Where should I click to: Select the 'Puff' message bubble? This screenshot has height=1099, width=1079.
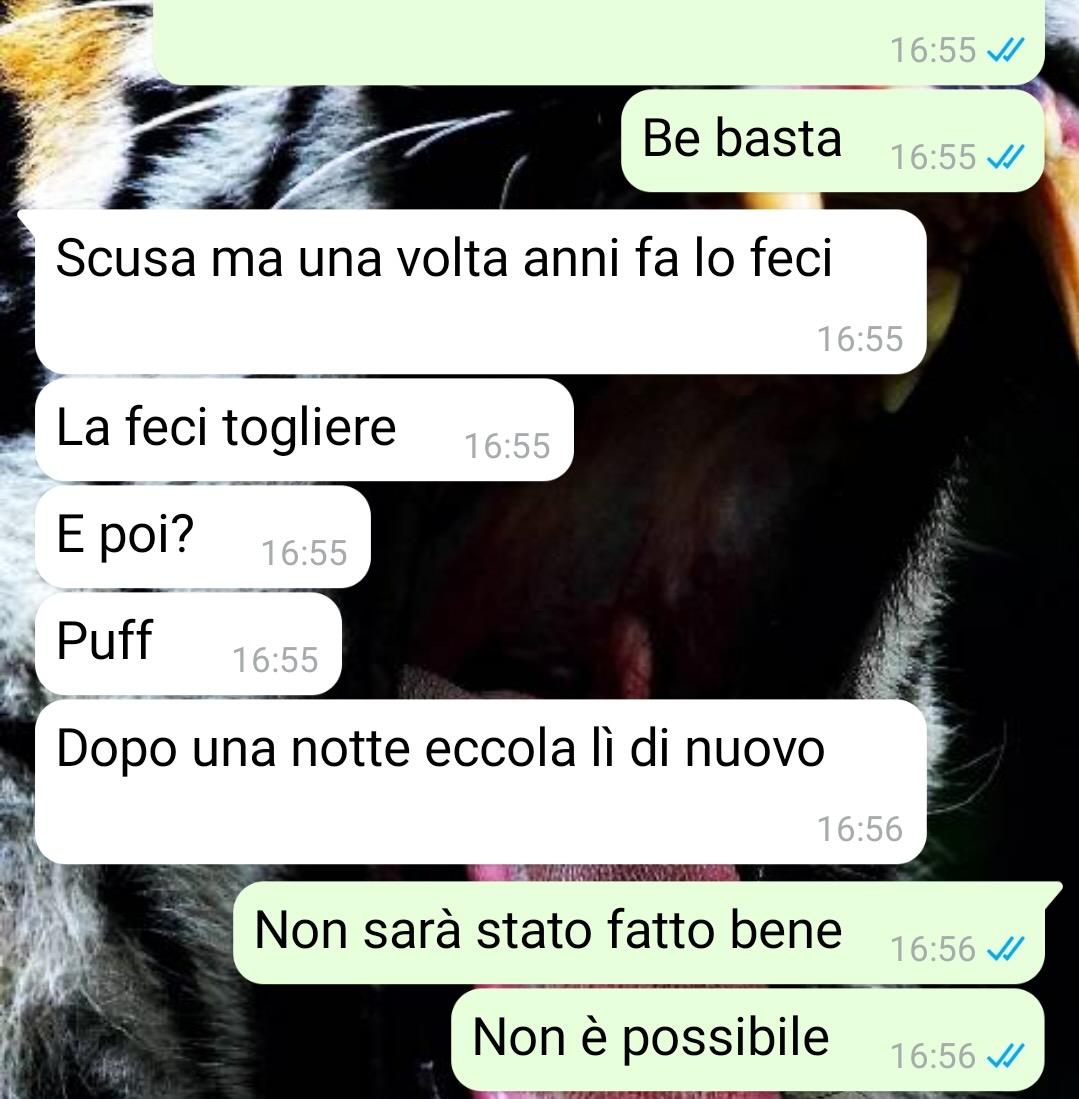click(188, 643)
